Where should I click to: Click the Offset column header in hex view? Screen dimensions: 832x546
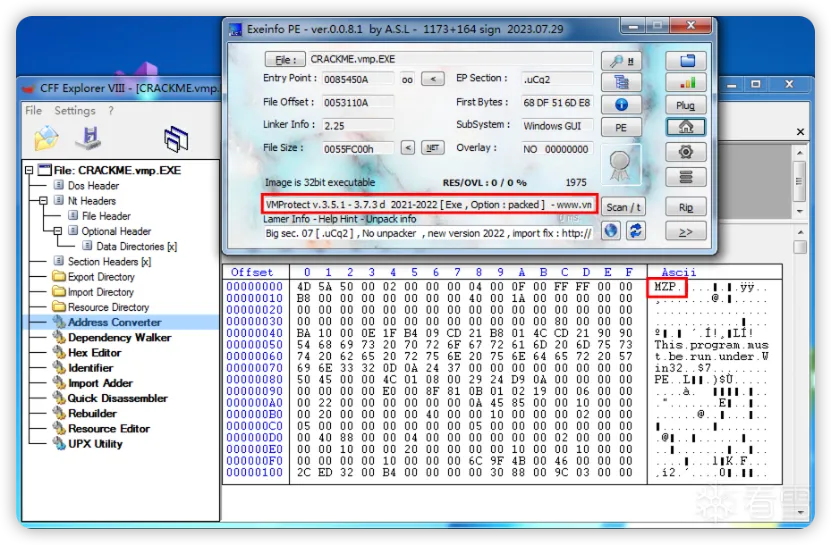pos(252,272)
